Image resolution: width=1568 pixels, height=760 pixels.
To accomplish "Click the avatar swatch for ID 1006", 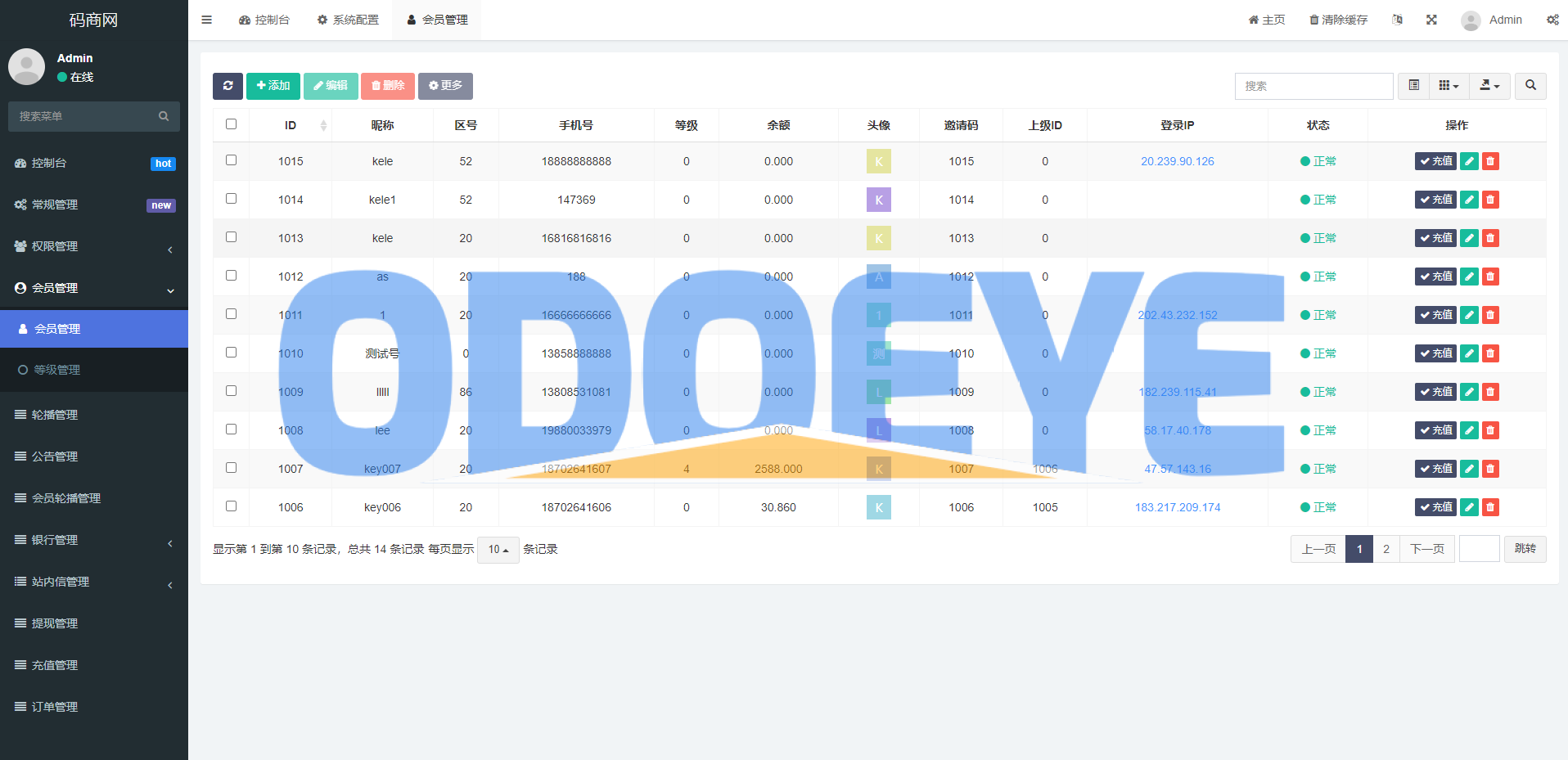I will [878, 507].
